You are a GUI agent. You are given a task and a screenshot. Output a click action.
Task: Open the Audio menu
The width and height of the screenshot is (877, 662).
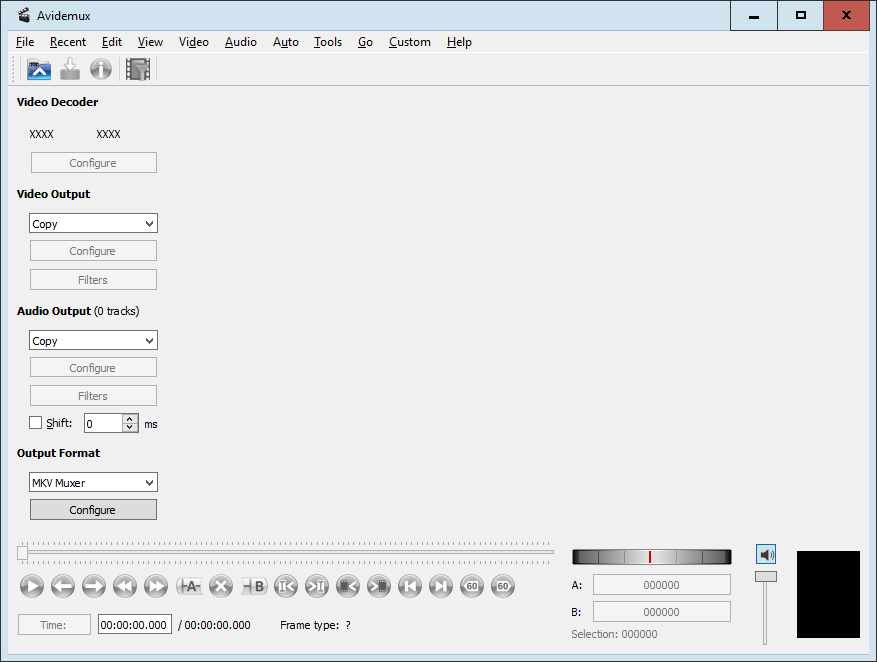coord(240,42)
